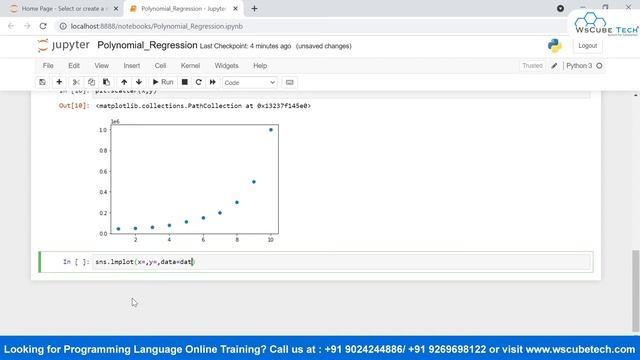Click the Python 3 kernel indicator
Viewport: 640px width, 360px height.
579,66
